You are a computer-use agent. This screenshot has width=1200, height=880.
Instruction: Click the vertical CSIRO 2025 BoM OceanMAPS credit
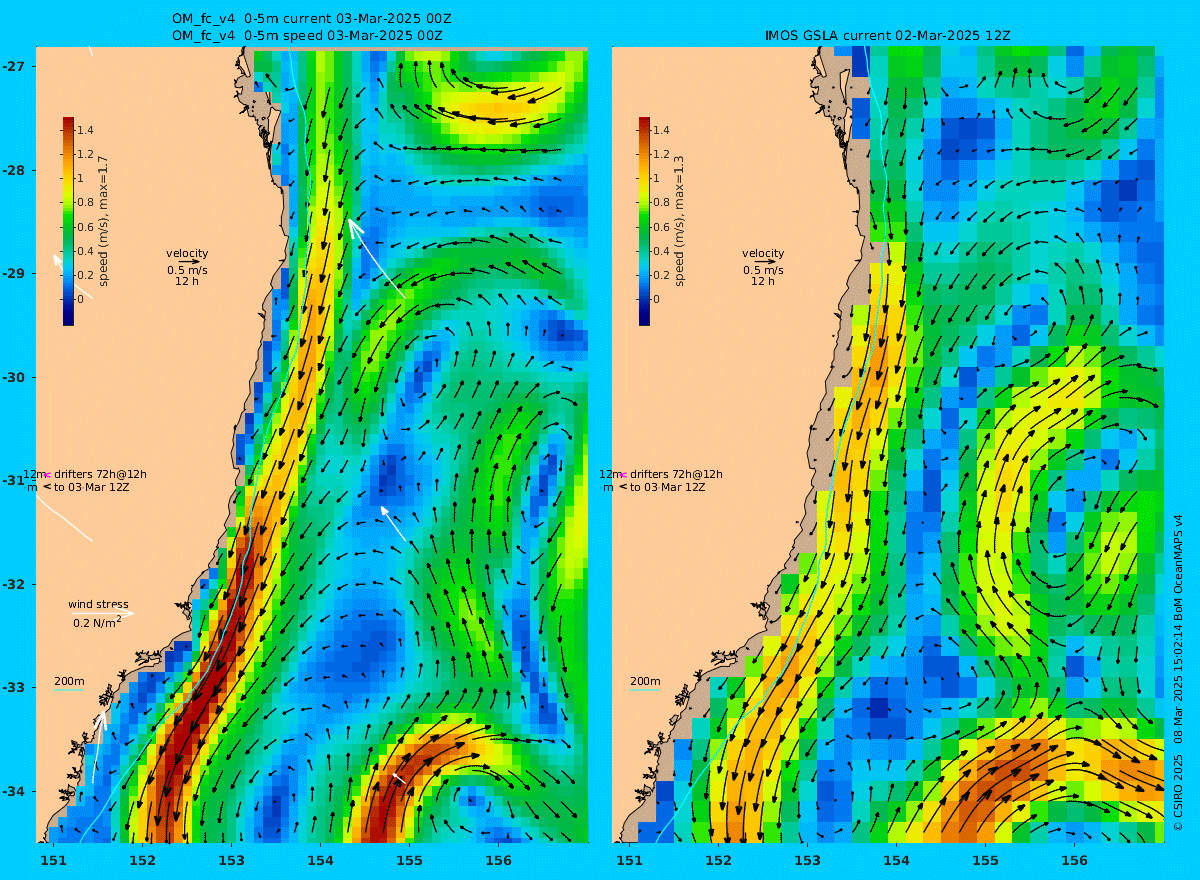1179,672
